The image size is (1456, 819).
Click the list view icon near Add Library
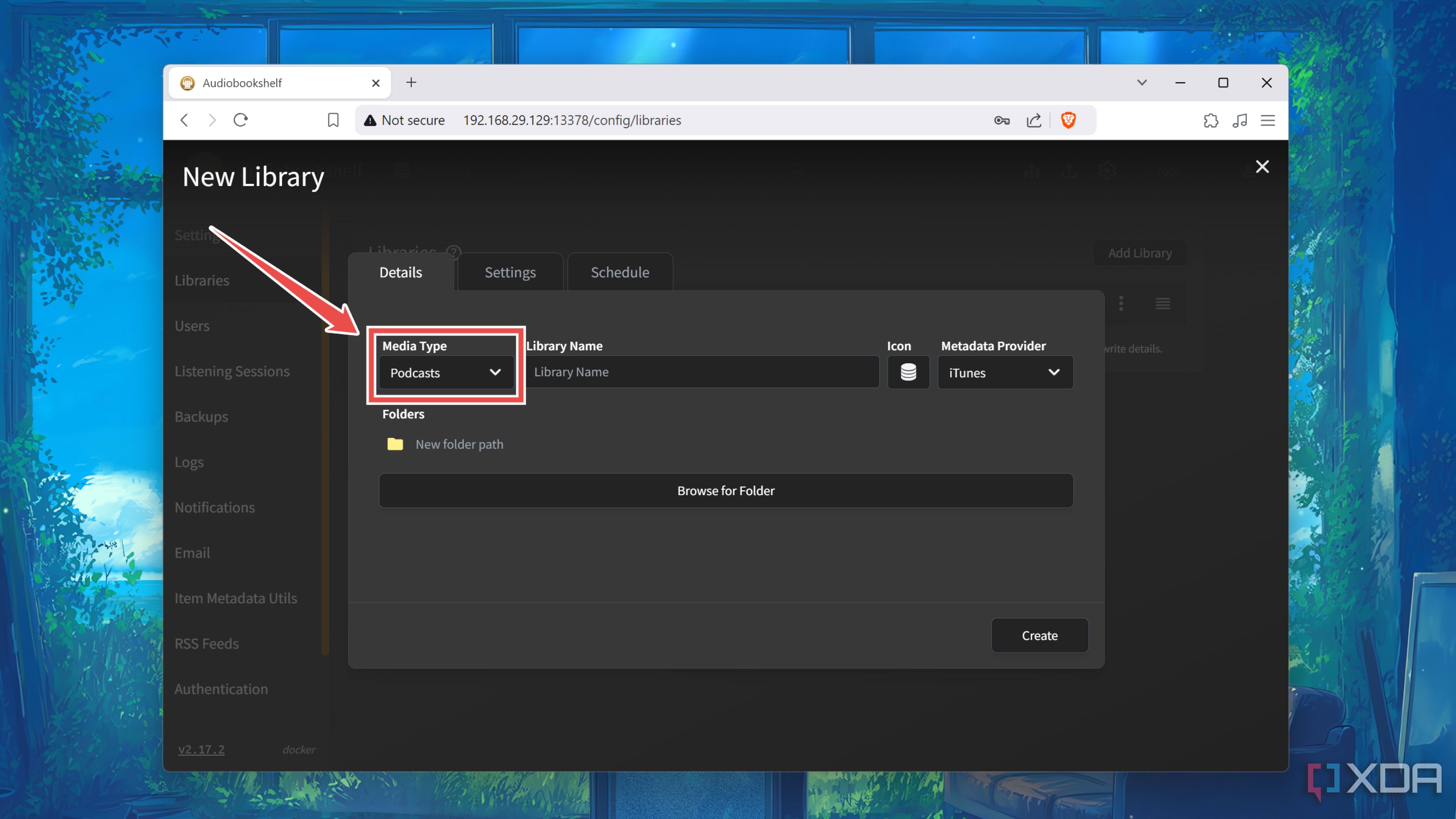coord(1162,303)
